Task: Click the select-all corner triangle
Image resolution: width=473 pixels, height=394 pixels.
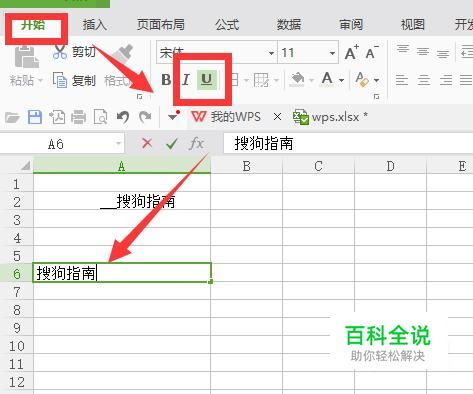Action: (26, 166)
